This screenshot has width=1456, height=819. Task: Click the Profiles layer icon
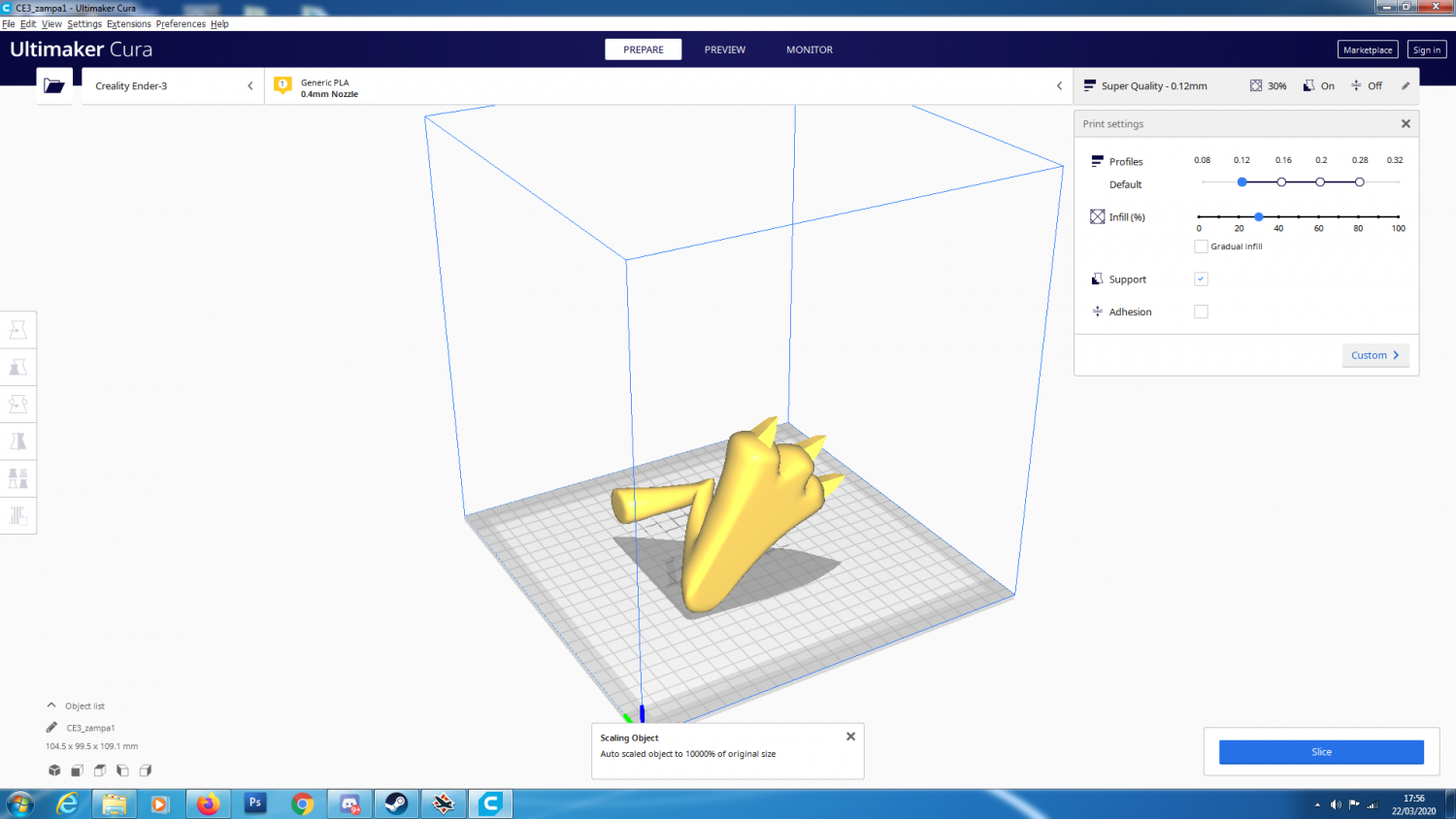pos(1097,161)
